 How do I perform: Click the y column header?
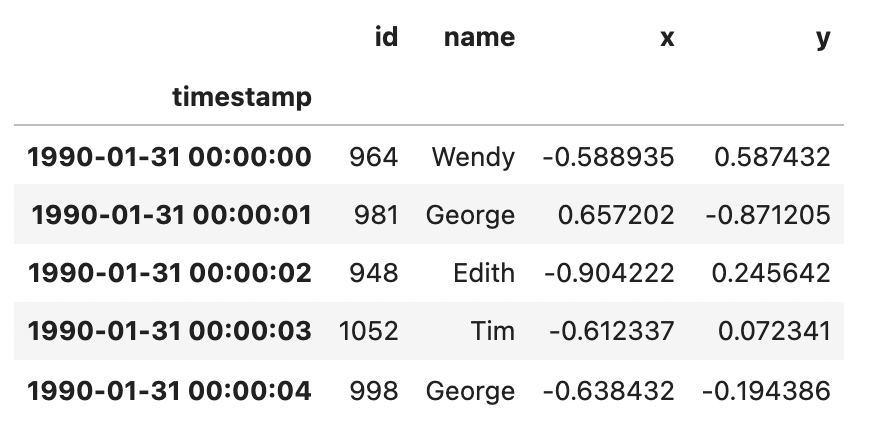[822, 37]
